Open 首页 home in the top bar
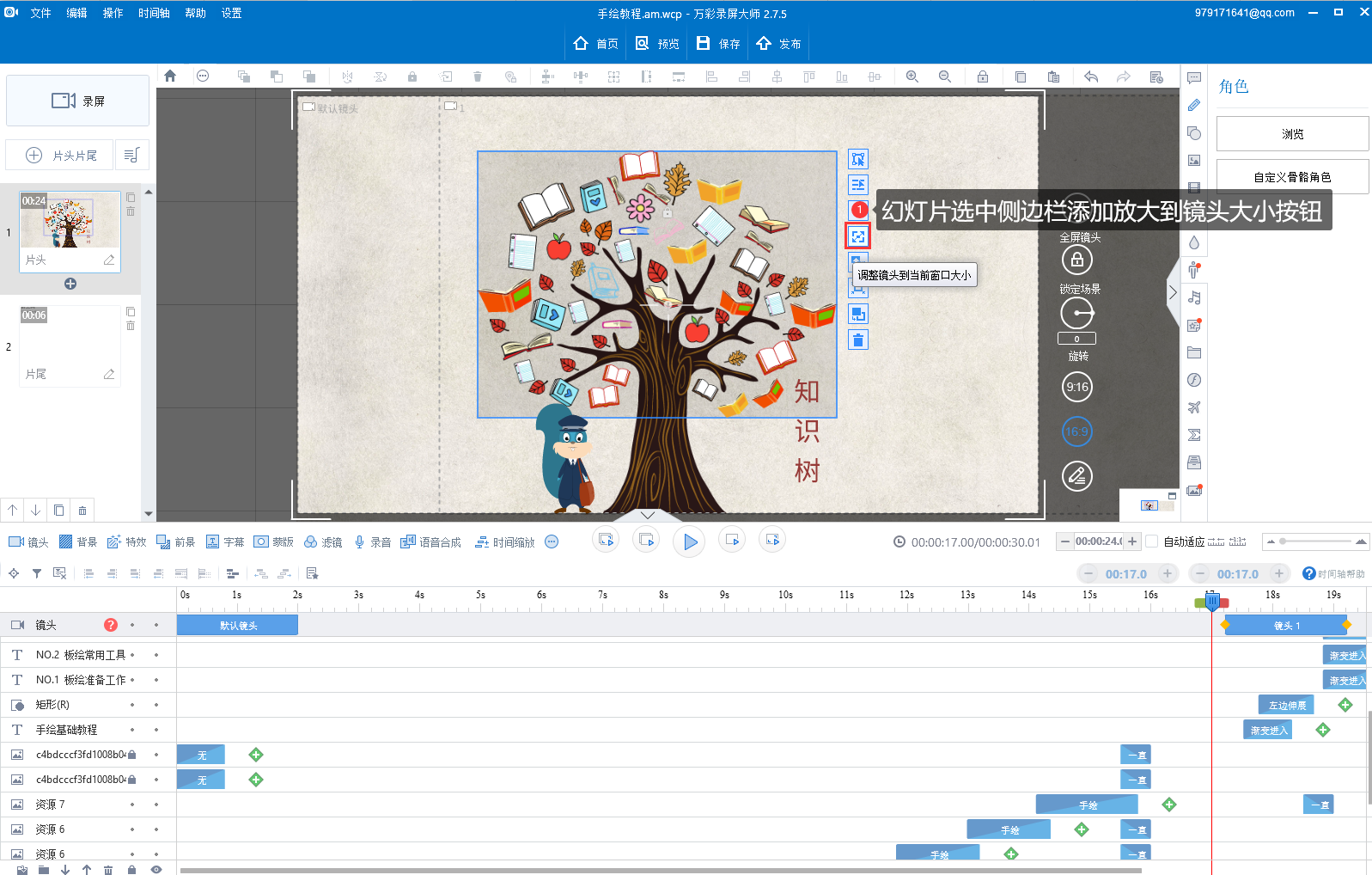Image resolution: width=1372 pixels, height=875 pixels. [x=595, y=44]
